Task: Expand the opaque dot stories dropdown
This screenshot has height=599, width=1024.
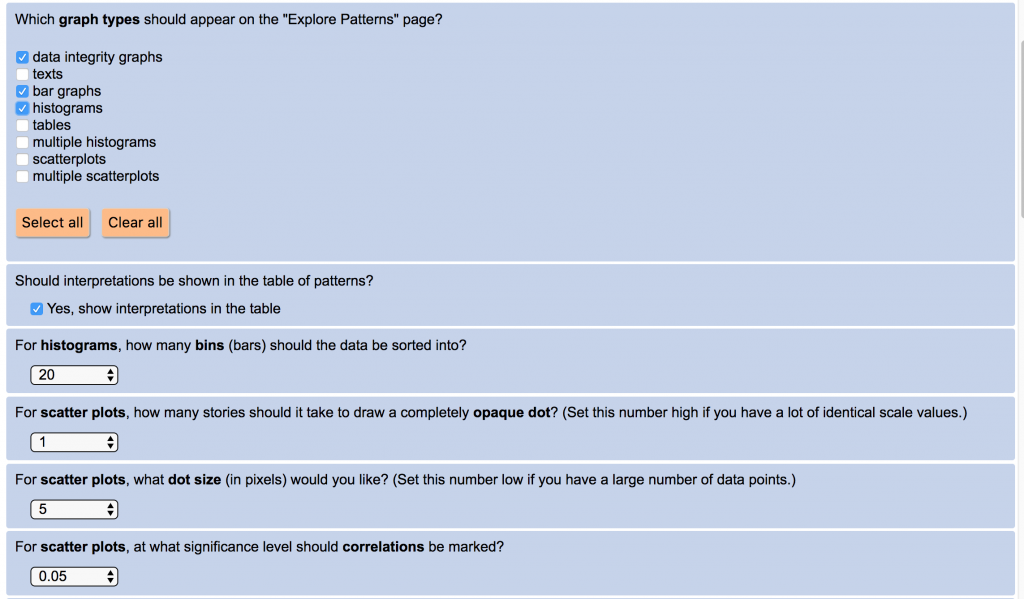Action: tap(75, 442)
